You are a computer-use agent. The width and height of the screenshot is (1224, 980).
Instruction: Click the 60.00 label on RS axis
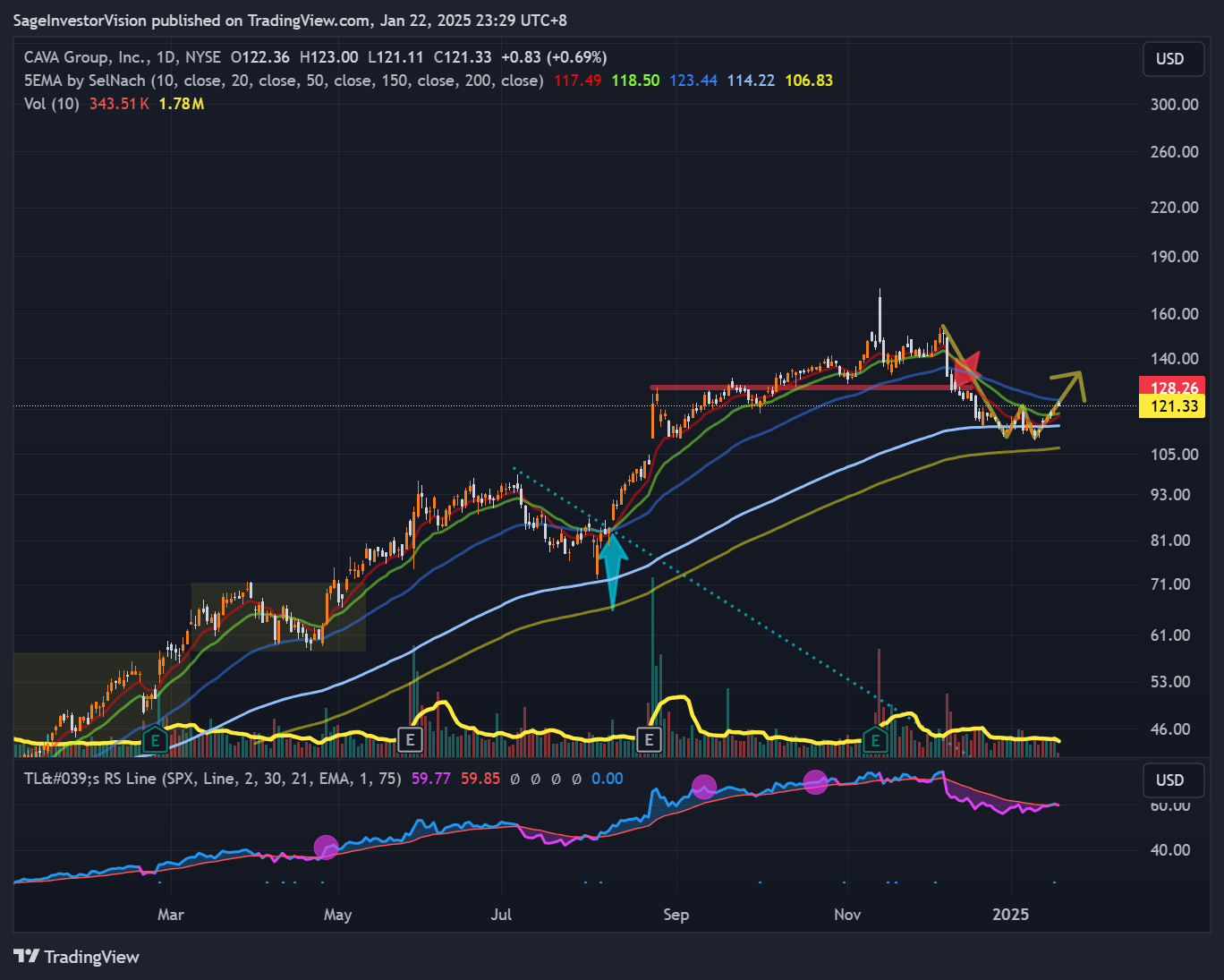click(1171, 805)
